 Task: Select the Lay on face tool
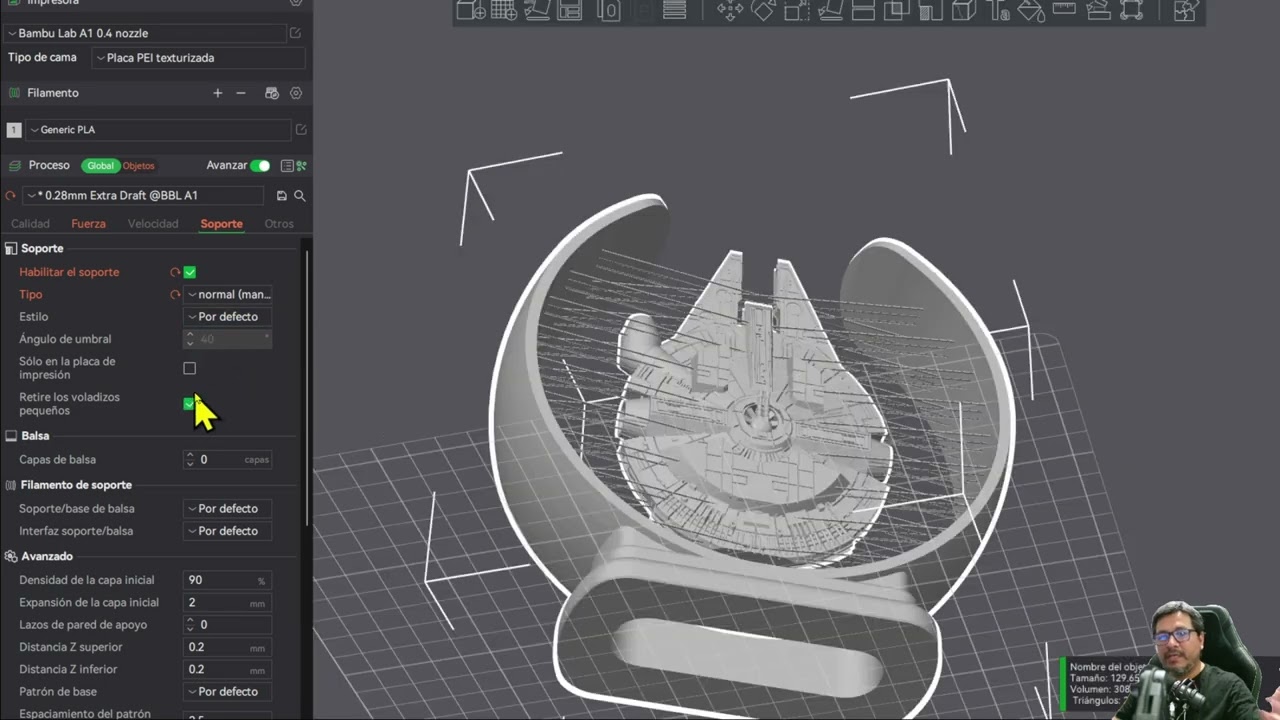coord(830,11)
